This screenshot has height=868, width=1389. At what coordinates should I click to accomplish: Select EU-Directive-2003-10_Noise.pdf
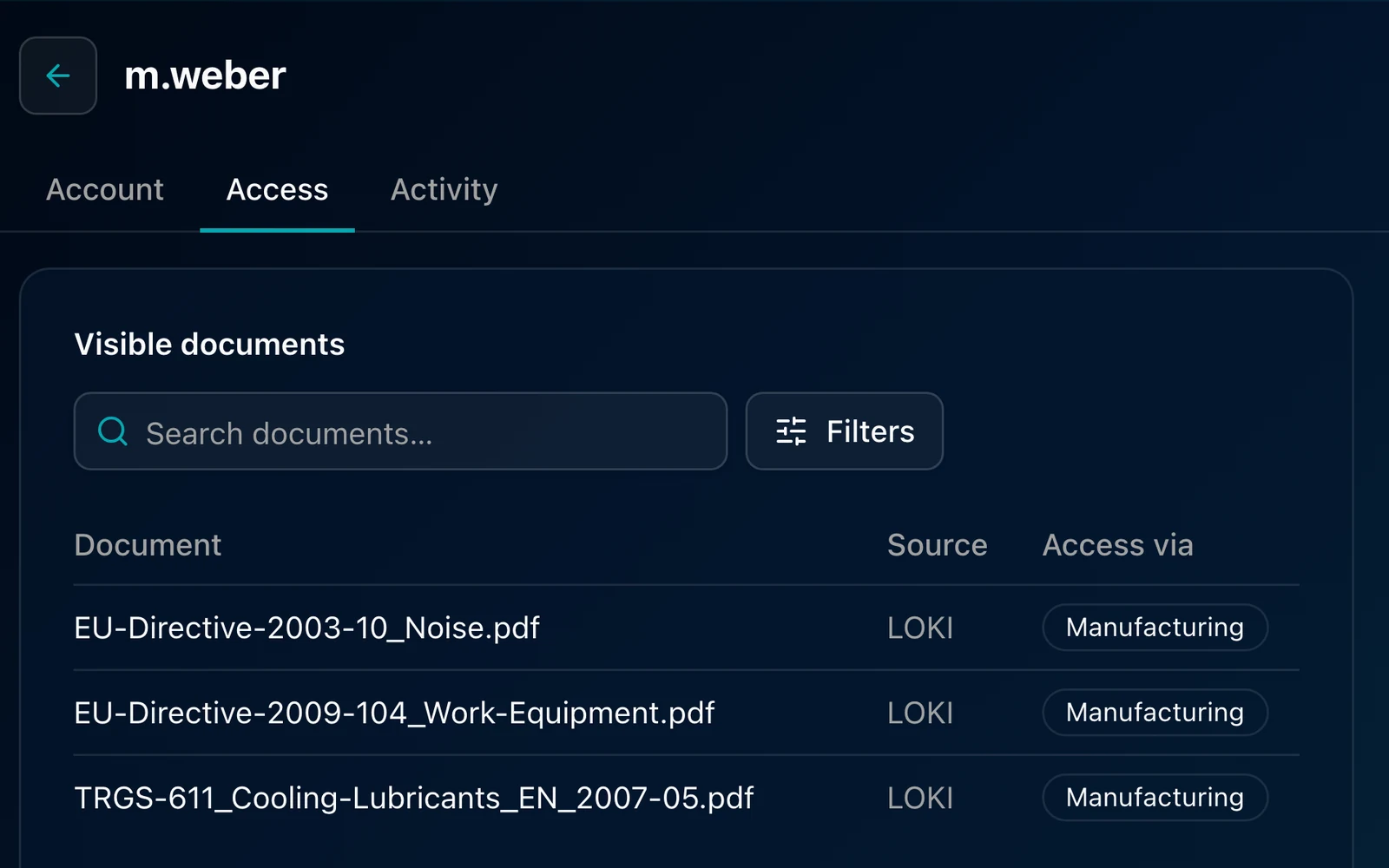306,628
